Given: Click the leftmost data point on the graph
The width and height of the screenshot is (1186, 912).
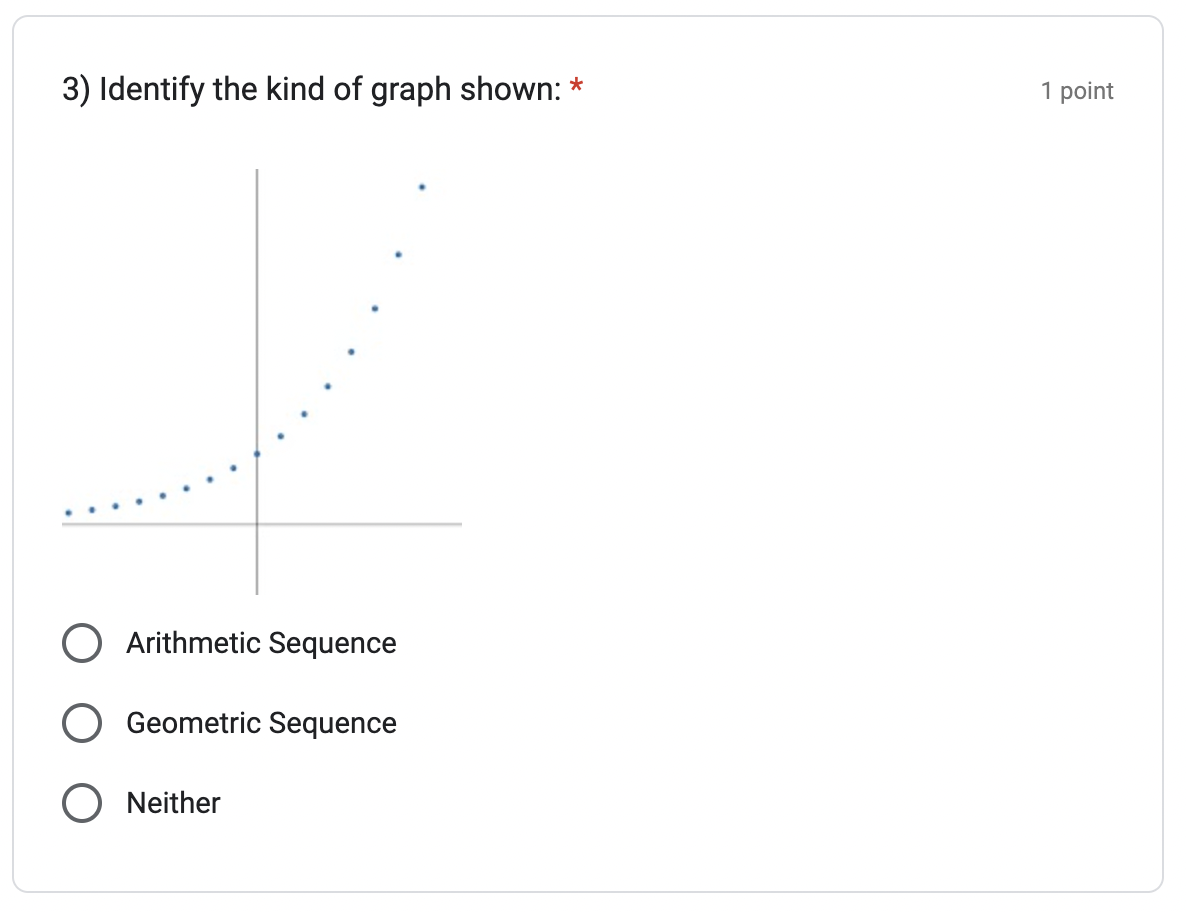Looking at the screenshot, I should point(68,512).
